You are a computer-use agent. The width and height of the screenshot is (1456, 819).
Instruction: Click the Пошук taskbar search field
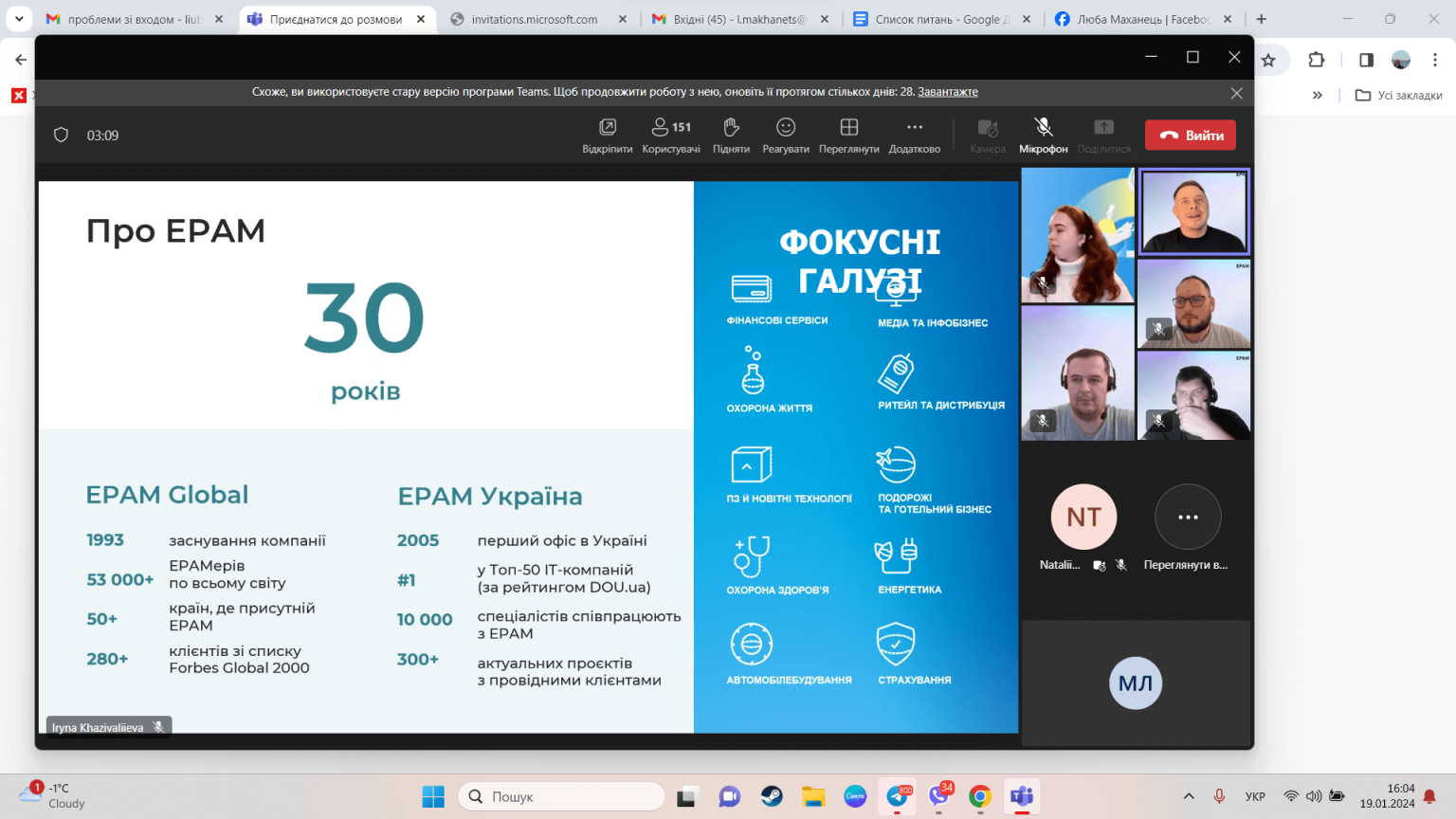561,796
